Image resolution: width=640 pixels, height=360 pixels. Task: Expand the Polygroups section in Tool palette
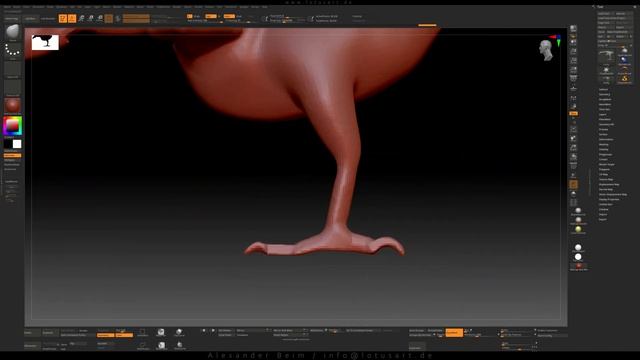coord(605,154)
